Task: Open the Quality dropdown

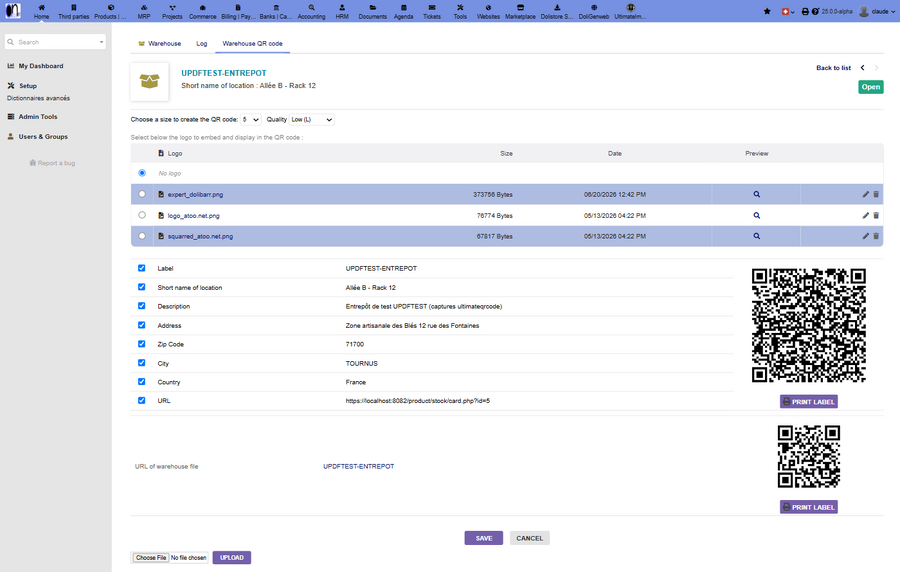Action: click(x=312, y=119)
